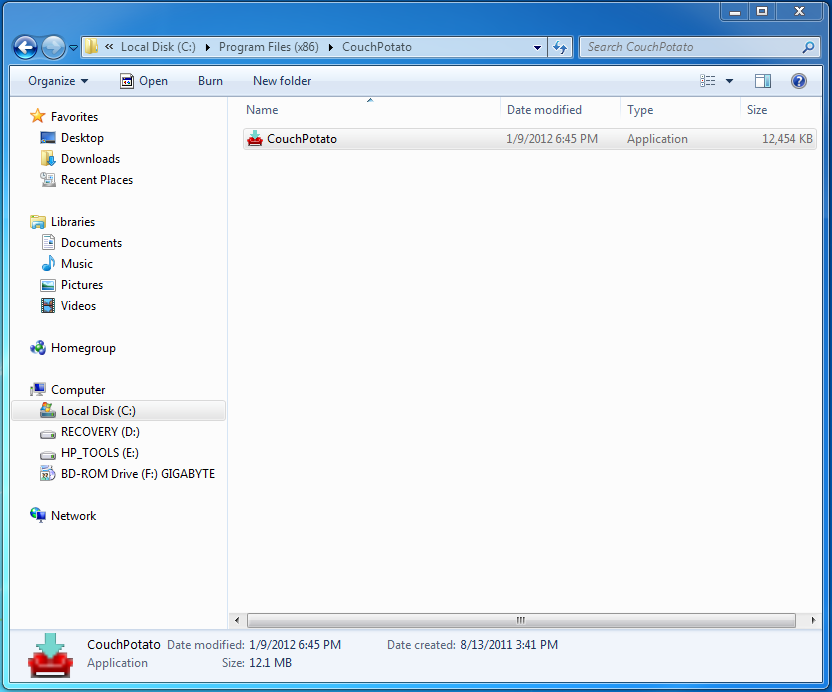Click the Libraries folder icon
The image size is (832, 692).
click(38, 222)
